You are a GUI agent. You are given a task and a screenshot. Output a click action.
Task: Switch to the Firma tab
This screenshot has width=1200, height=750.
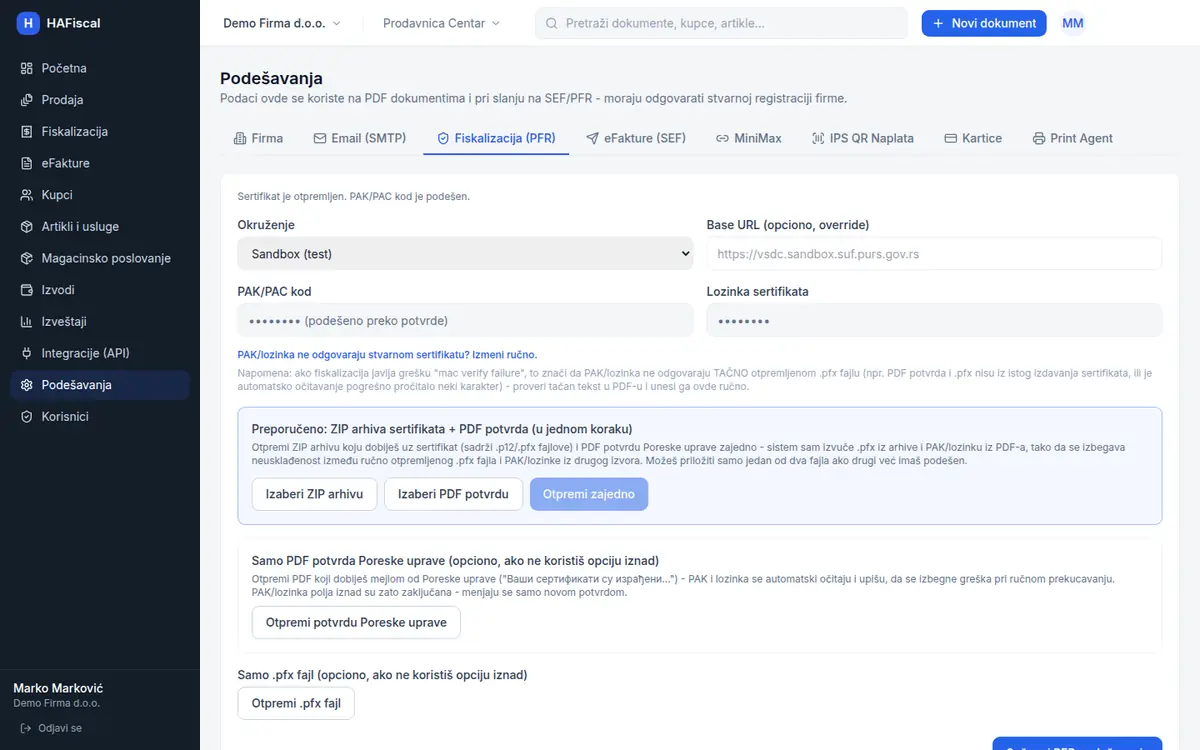point(258,138)
